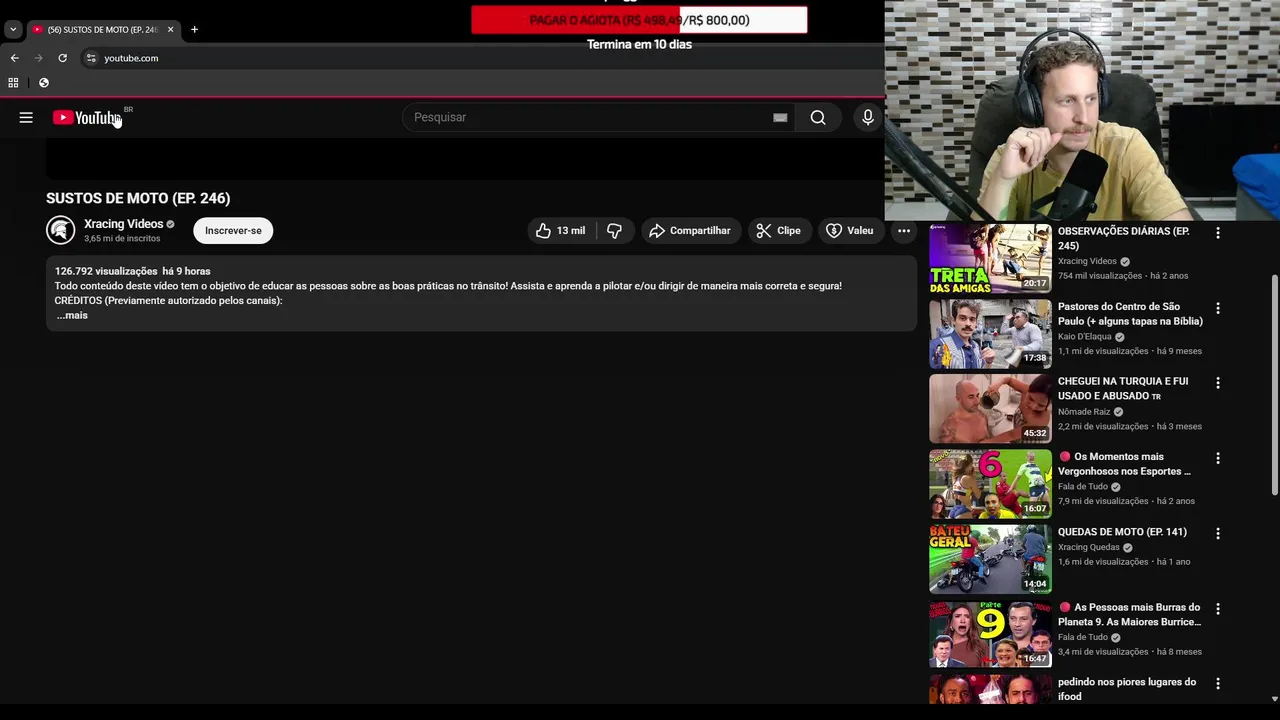Close the SUSTOS DE MOTO browser tab
The width and height of the screenshot is (1280, 720).
pos(170,30)
